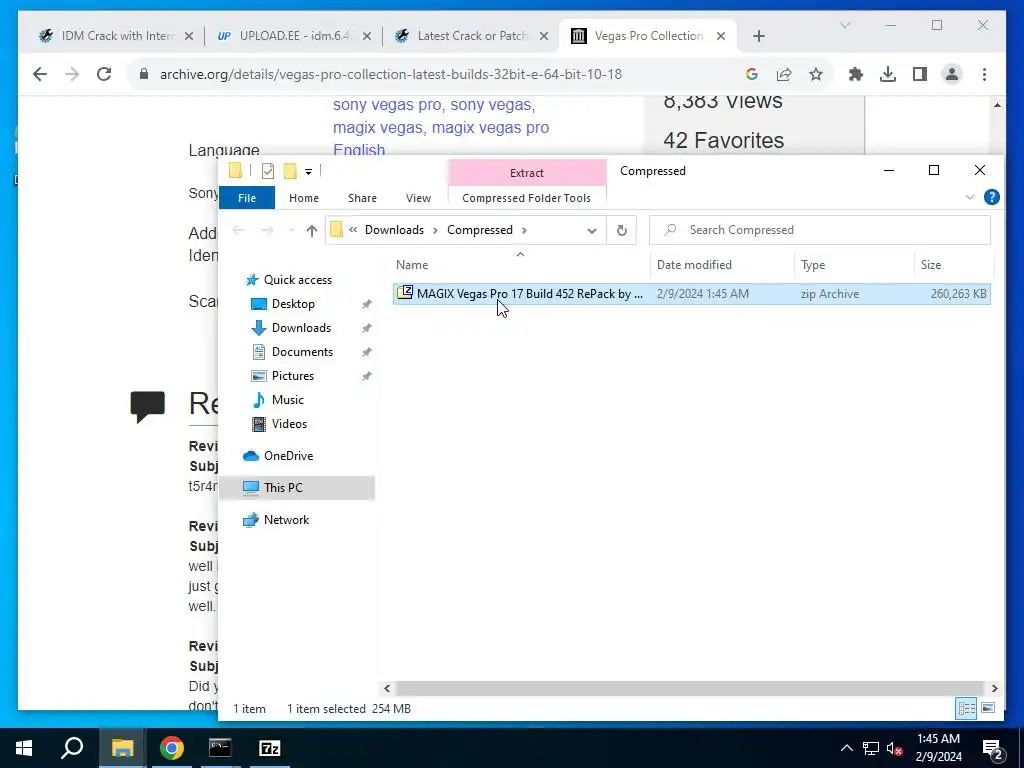Open OneDrive in navigation pane

point(288,456)
